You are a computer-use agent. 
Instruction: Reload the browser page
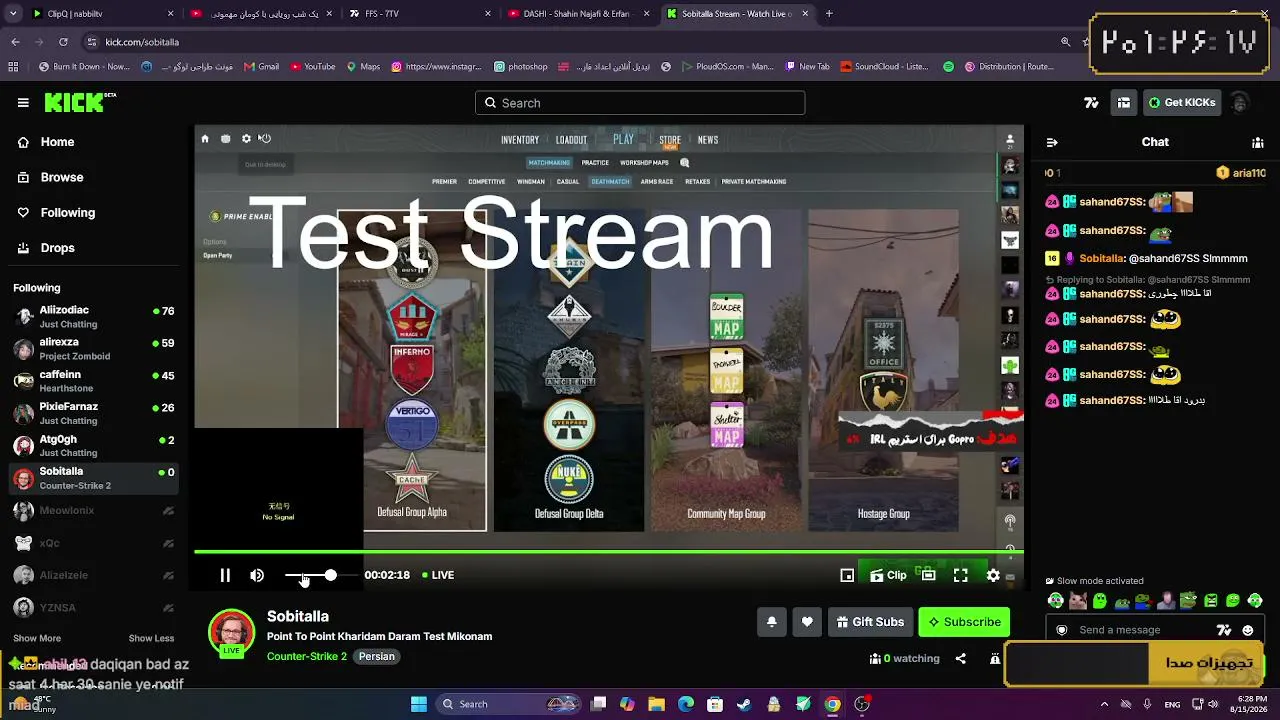coord(63,42)
